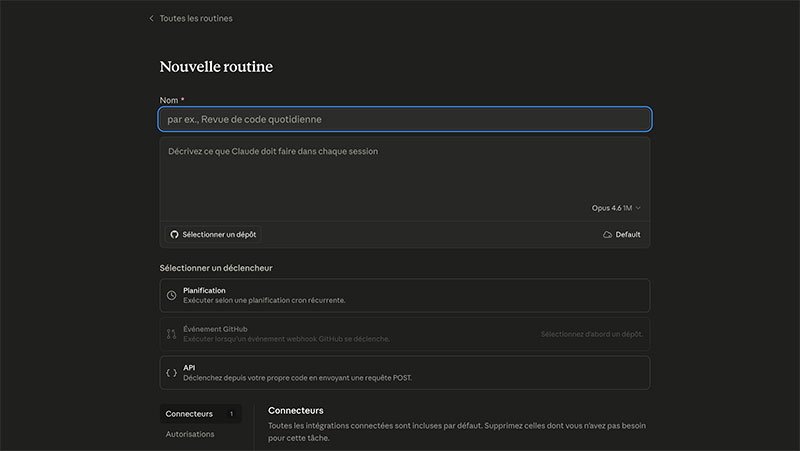Click the Nouvelle routine heading

tap(216, 66)
